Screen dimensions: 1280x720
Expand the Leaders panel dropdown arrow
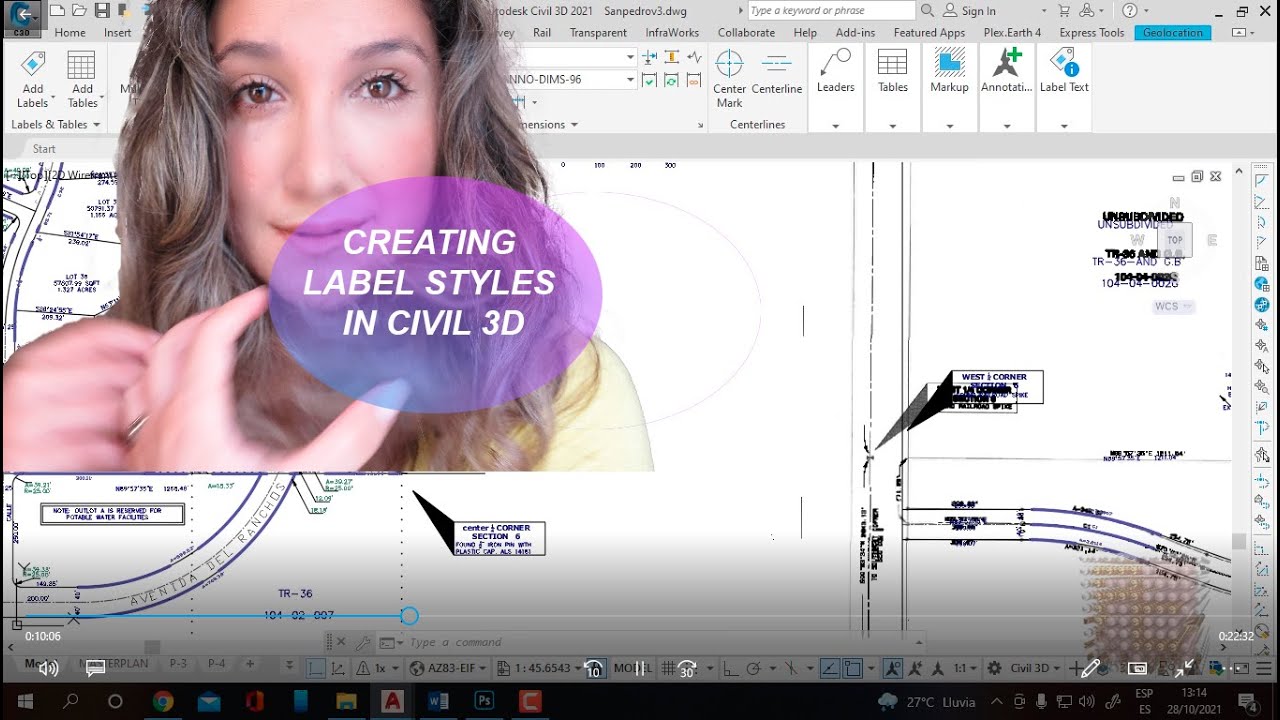[835, 126]
